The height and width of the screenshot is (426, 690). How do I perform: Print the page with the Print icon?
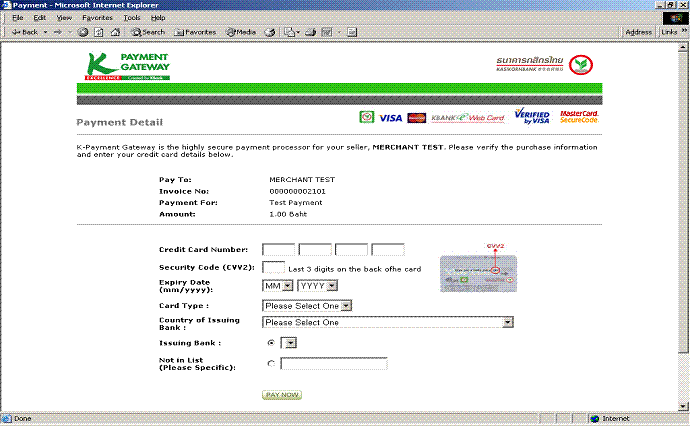(x=311, y=32)
